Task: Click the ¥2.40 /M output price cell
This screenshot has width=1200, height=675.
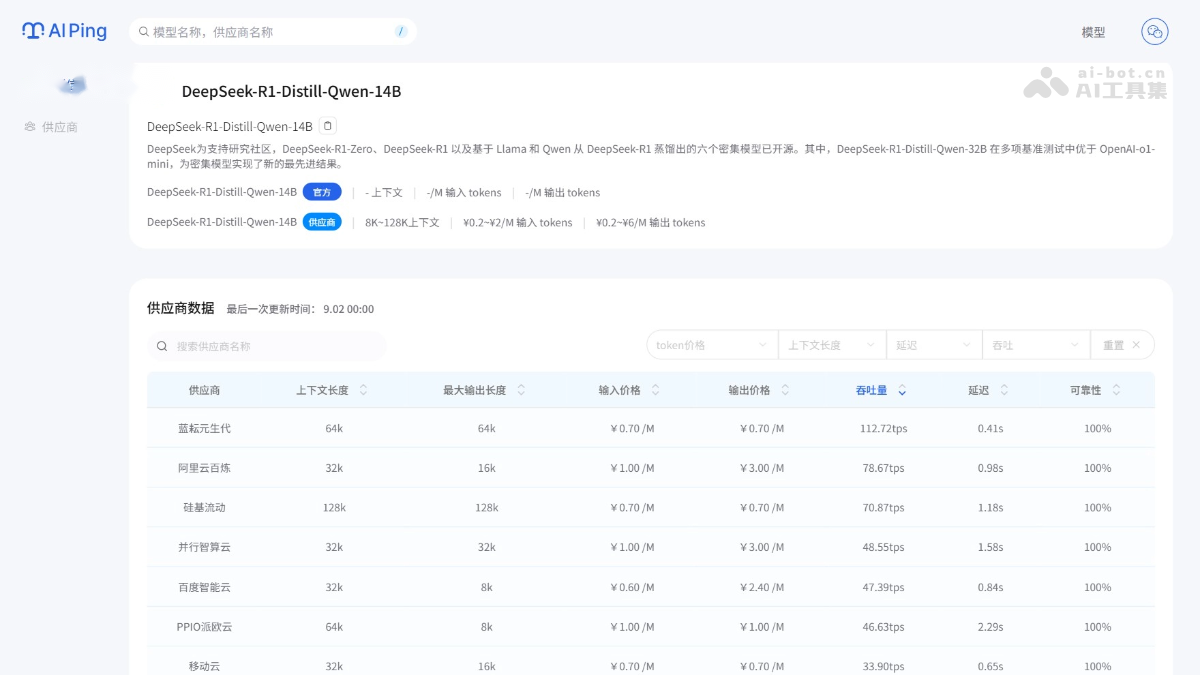Action: (x=762, y=587)
